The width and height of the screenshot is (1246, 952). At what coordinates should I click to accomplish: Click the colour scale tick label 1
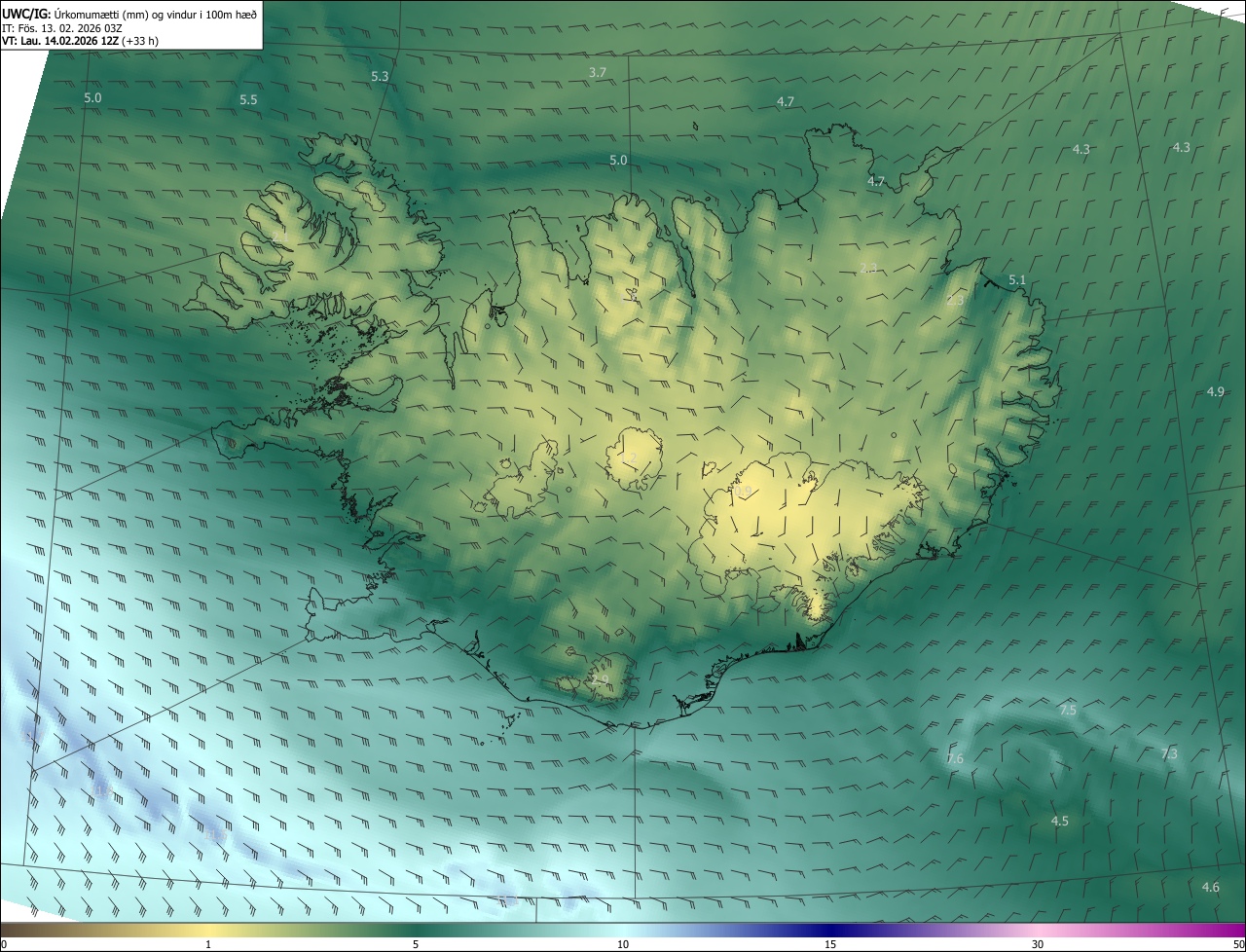208,945
